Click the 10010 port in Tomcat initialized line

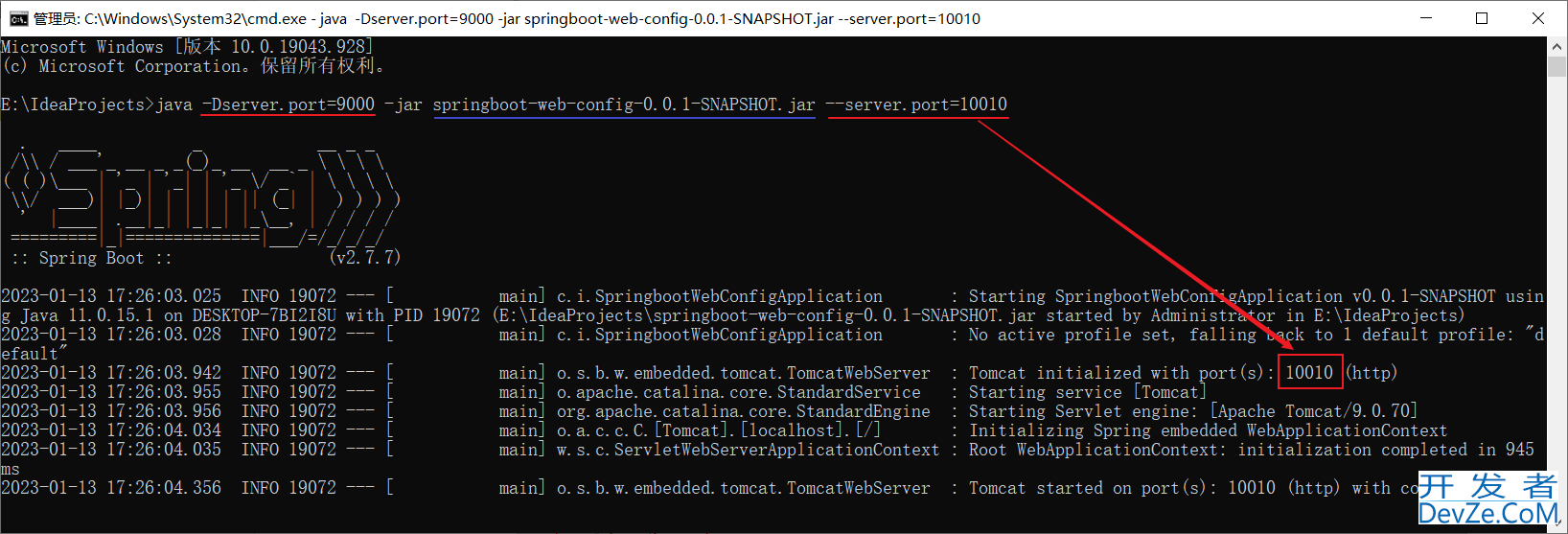click(x=1309, y=373)
